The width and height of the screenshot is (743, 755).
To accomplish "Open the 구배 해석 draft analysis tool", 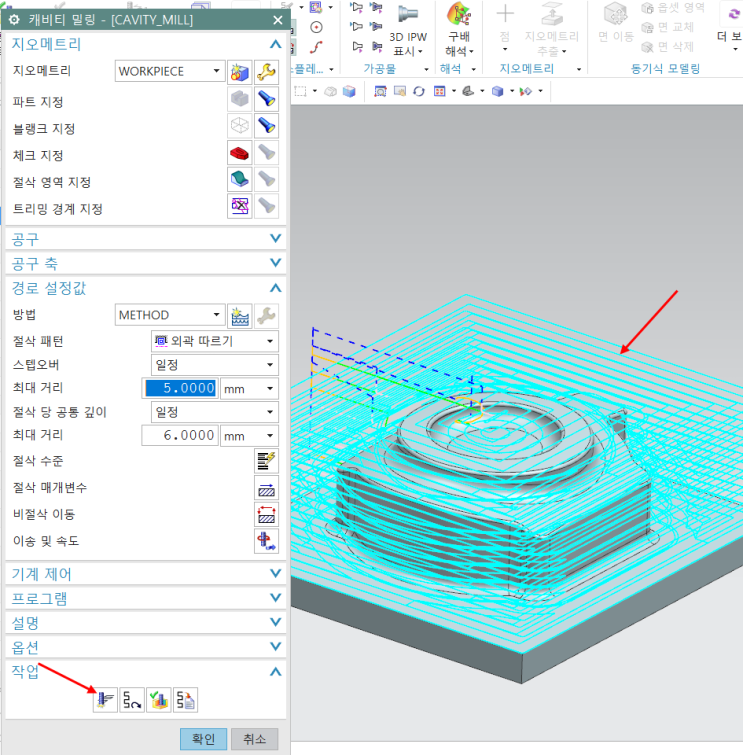I will pyautogui.click(x=458, y=30).
